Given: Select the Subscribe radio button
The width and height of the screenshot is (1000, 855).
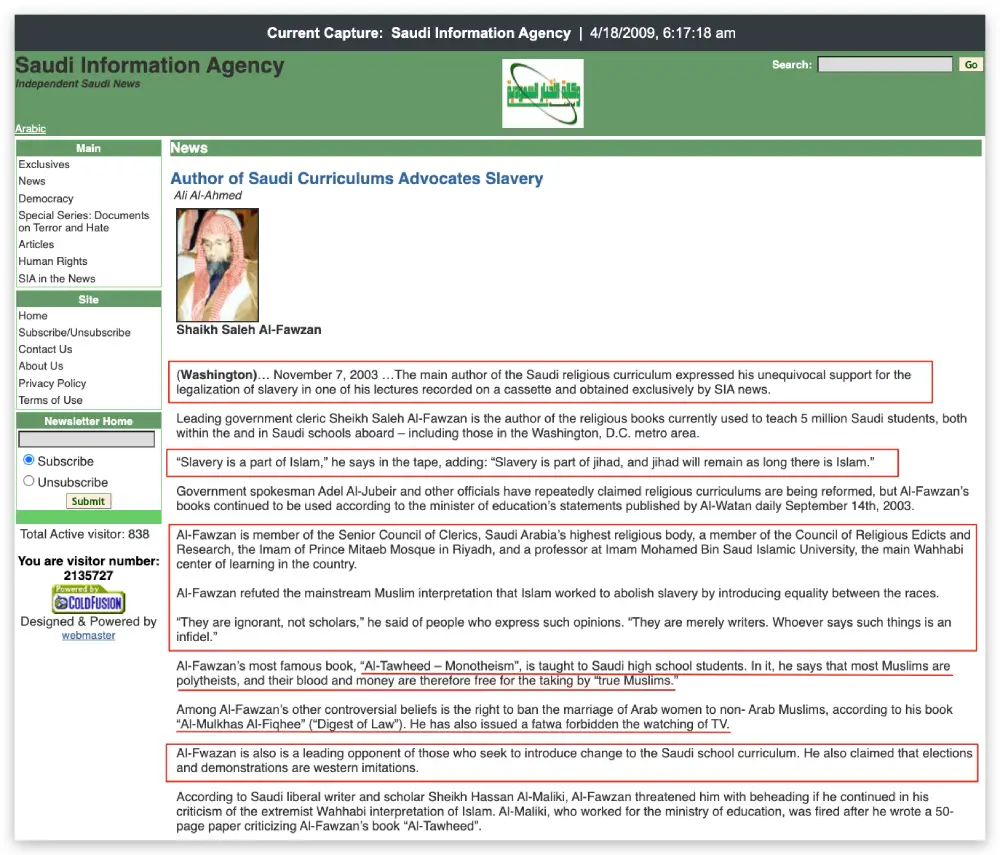Looking at the screenshot, I should pyautogui.click(x=29, y=461).
